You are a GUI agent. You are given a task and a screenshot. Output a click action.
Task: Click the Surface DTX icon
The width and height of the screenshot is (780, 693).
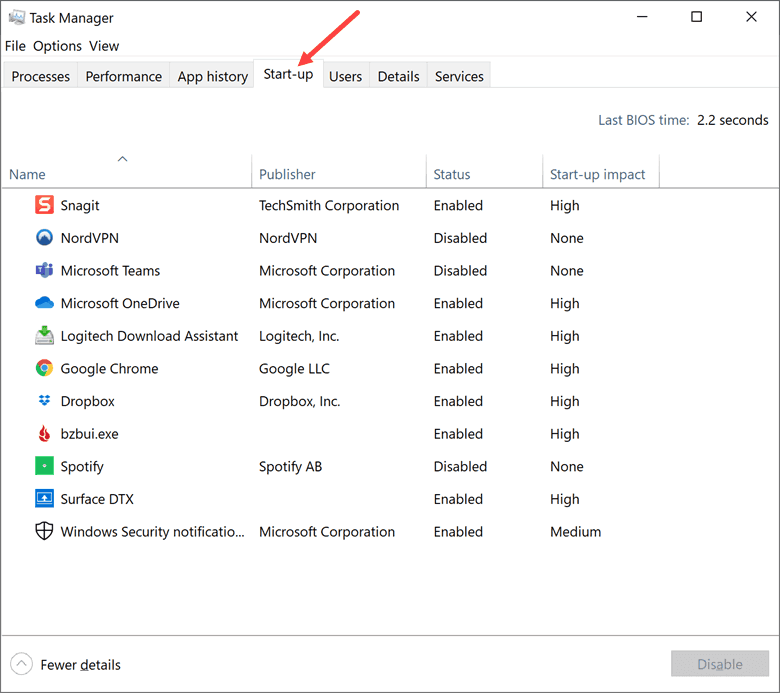(44, 498)
